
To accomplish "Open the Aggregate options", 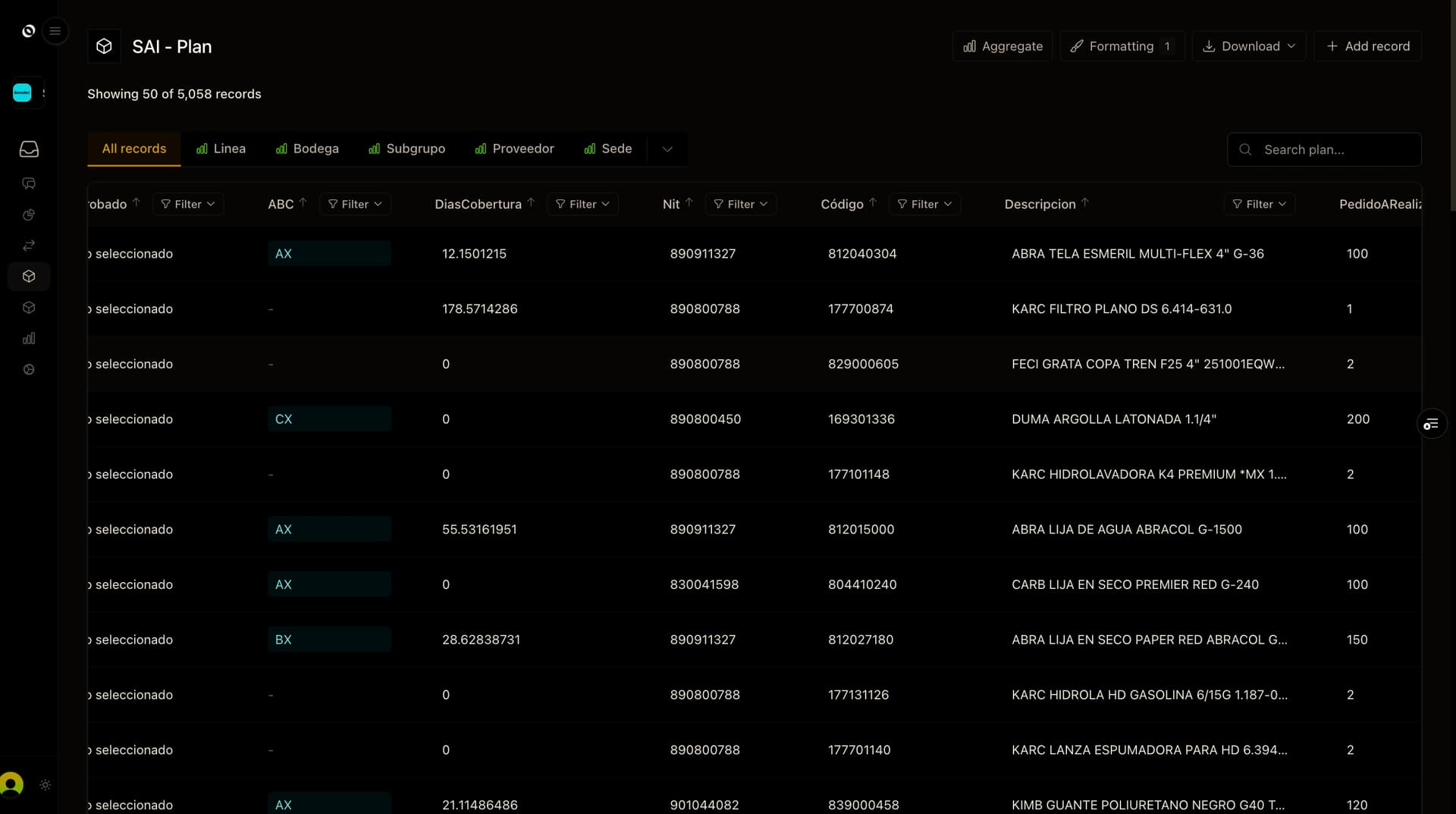I will click(x=1002, y=45).
